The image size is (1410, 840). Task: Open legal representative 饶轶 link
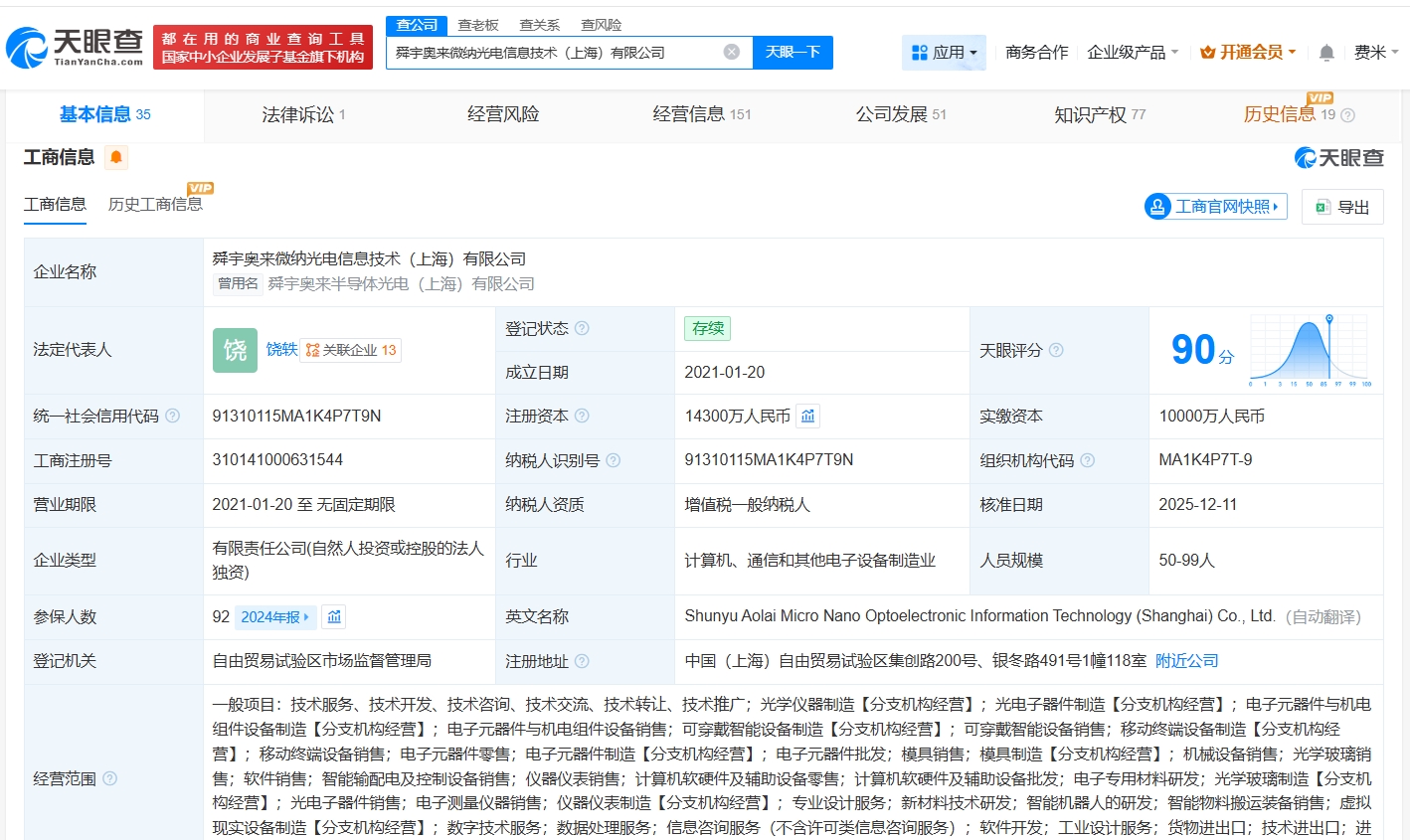pos(281,350)
